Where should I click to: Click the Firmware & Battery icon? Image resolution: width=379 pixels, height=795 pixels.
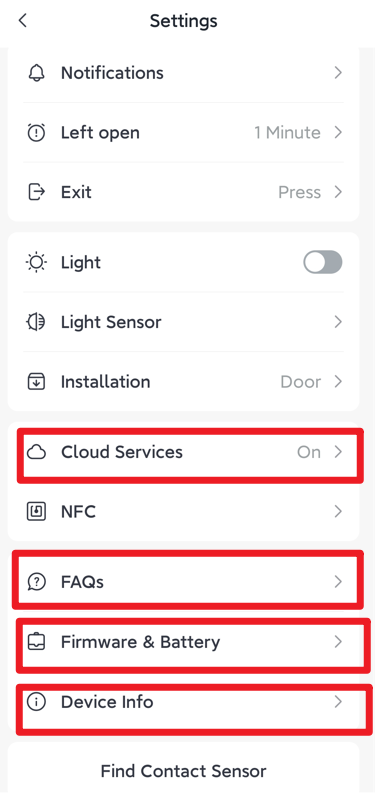36,642
